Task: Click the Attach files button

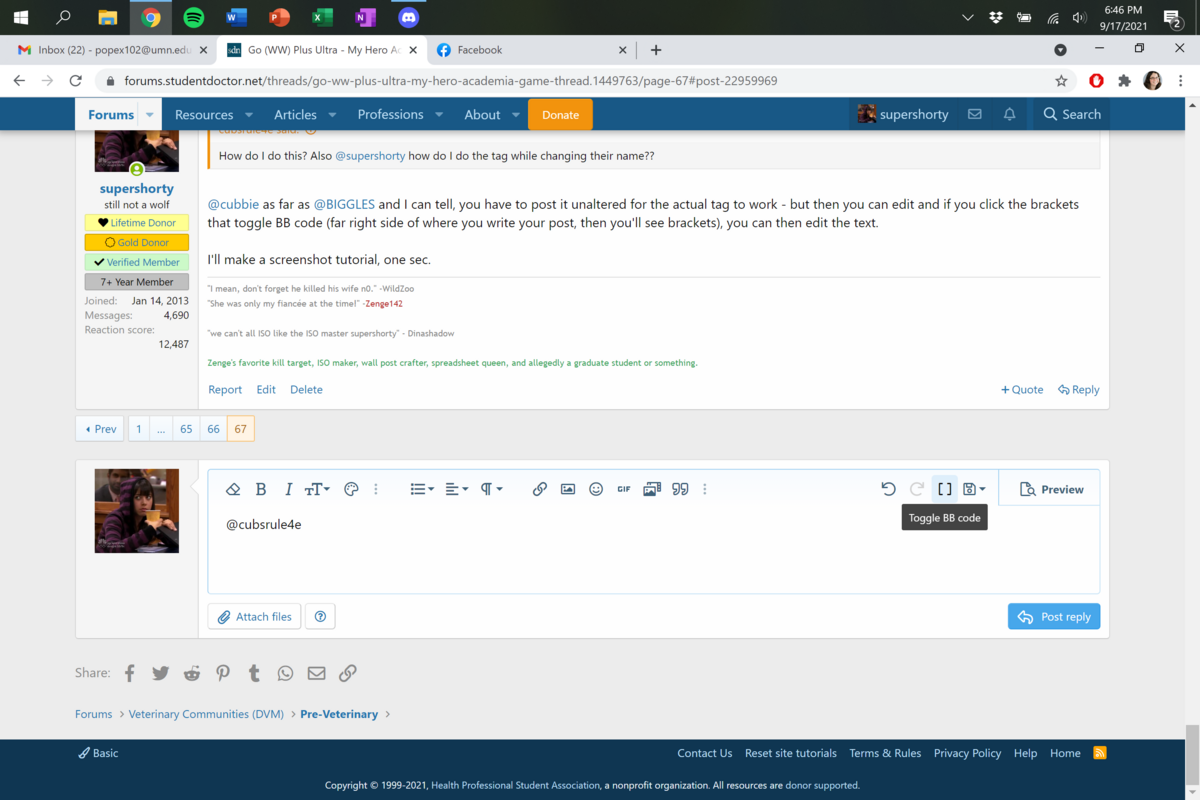Action: [254, 617]
